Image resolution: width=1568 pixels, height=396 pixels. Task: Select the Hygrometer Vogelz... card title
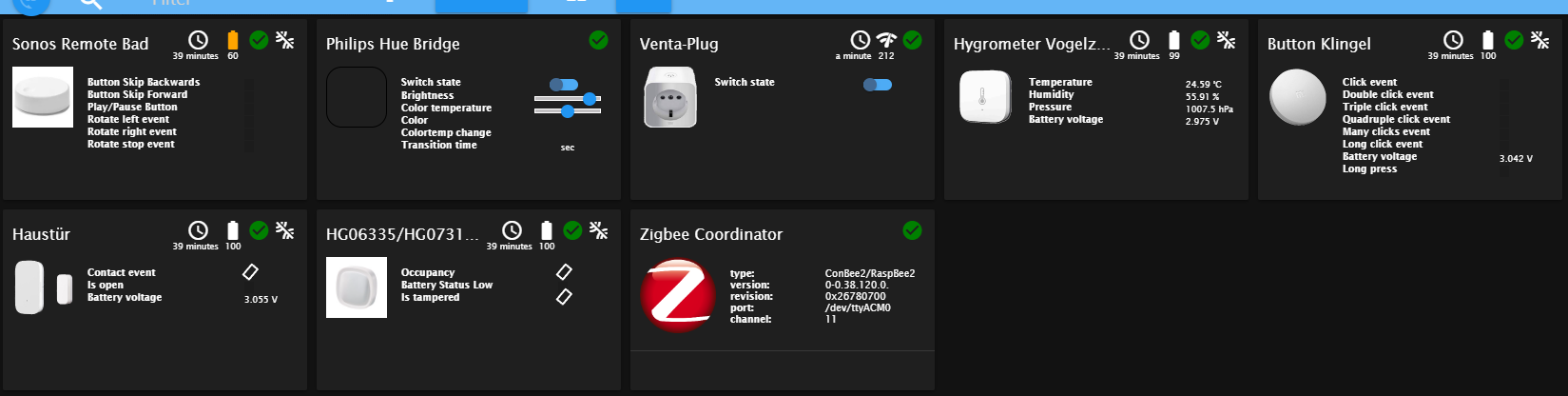(x=1032, y=44)
